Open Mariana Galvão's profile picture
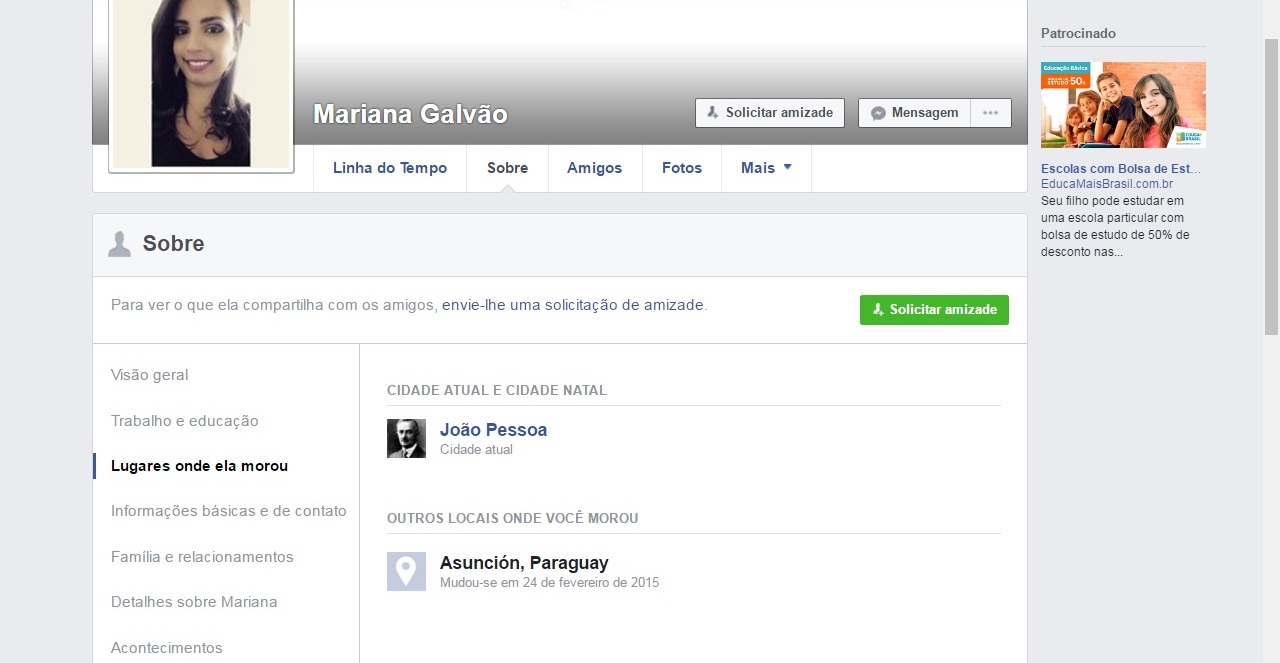This screenshot has width=1280, height=663. 201,83
